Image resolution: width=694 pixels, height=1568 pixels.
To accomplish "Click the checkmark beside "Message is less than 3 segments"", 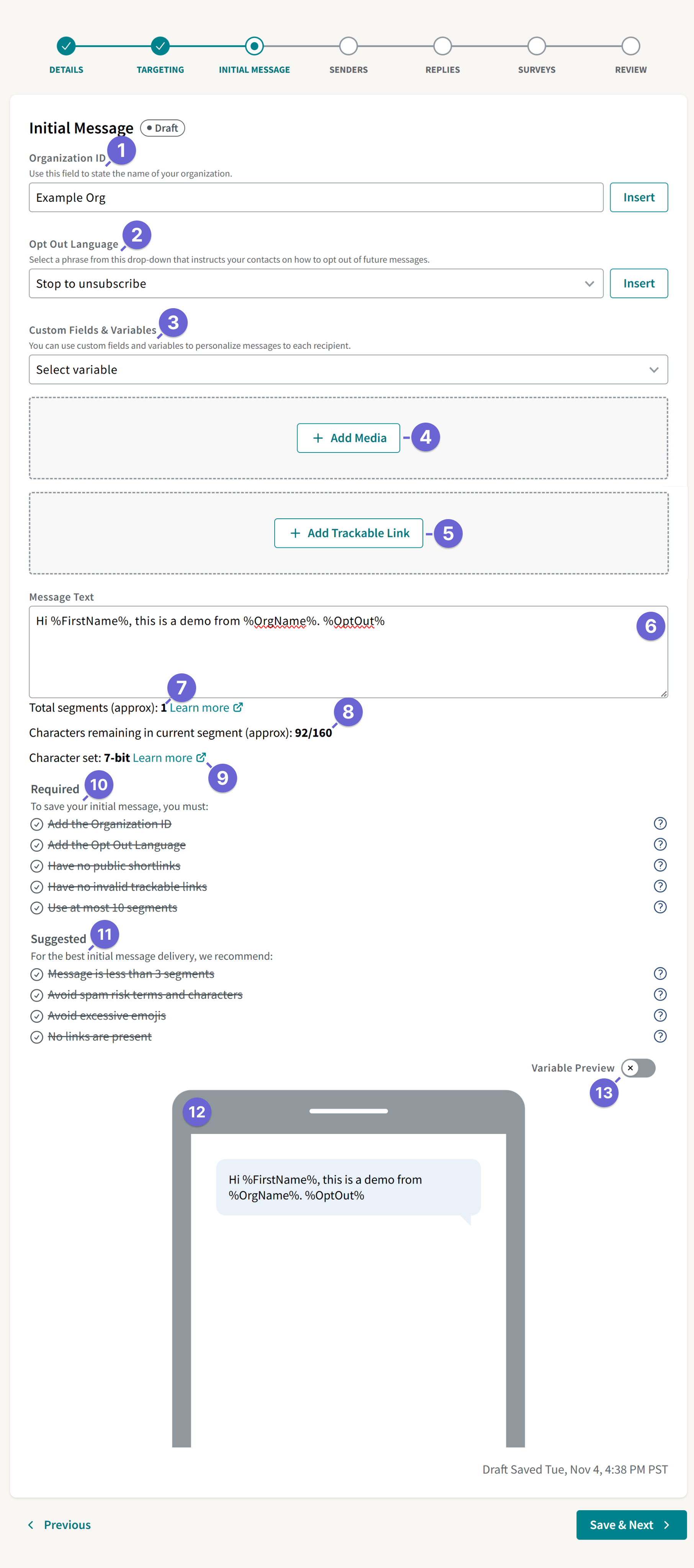I will (36, 974).
